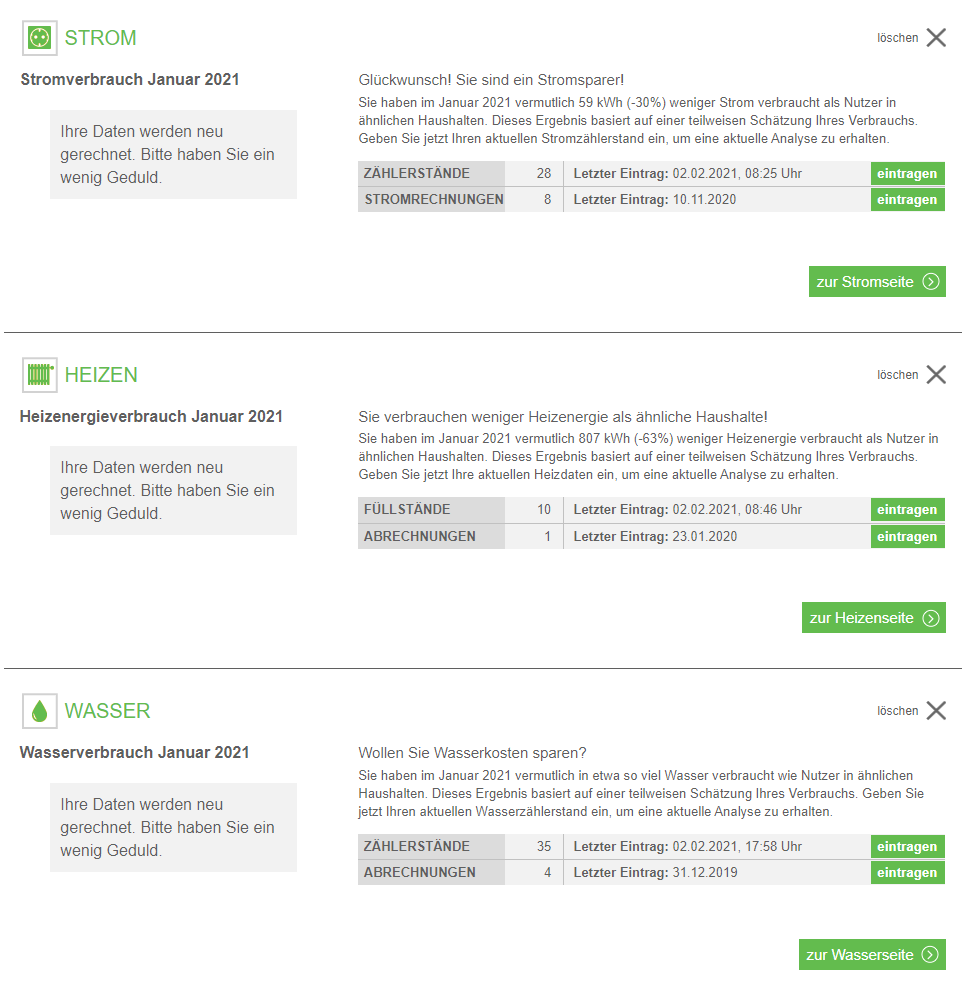967x989 pixels.
Task: Click the Wasser water drop icon
Action: [40, 711]
